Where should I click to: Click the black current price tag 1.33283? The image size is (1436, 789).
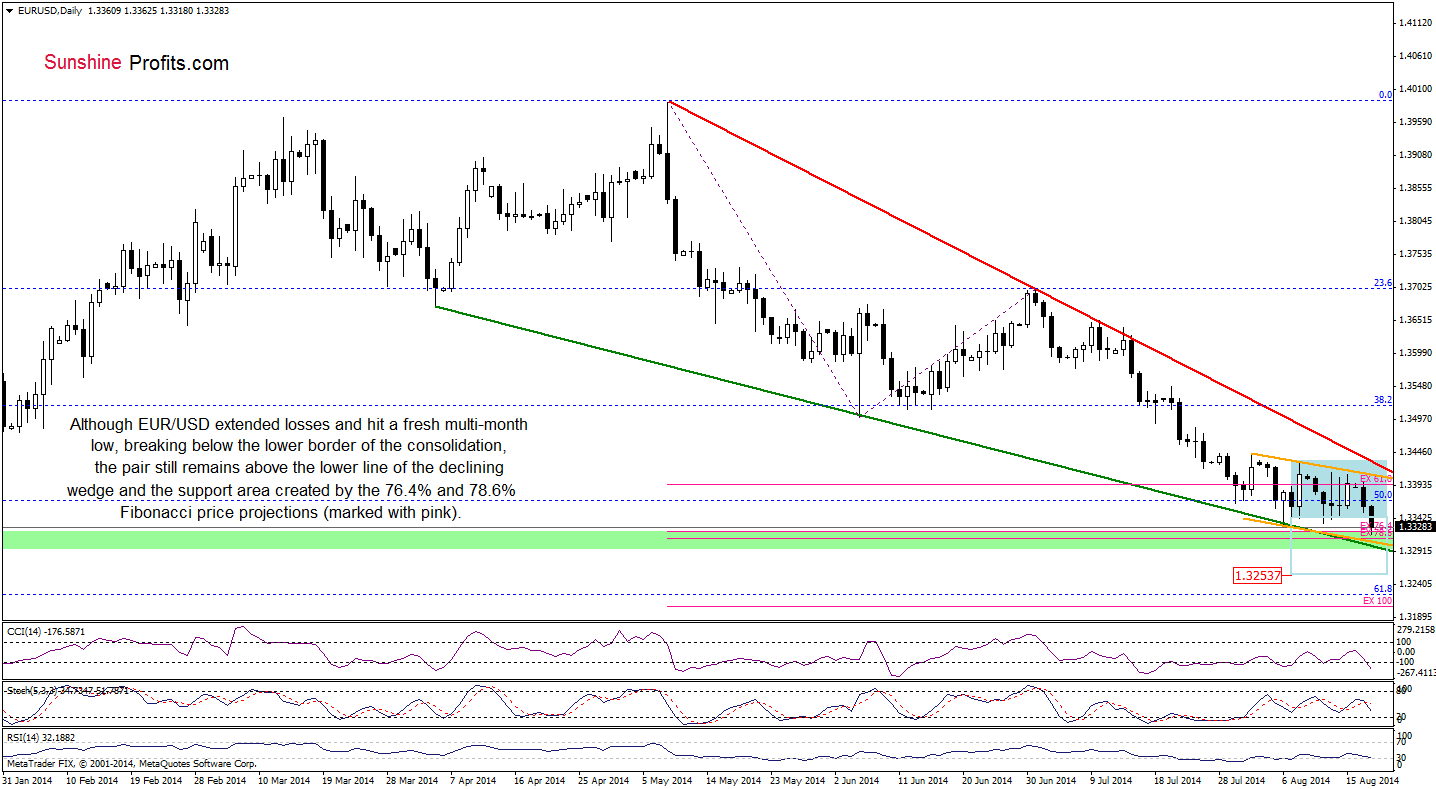tap(1416, 526)
